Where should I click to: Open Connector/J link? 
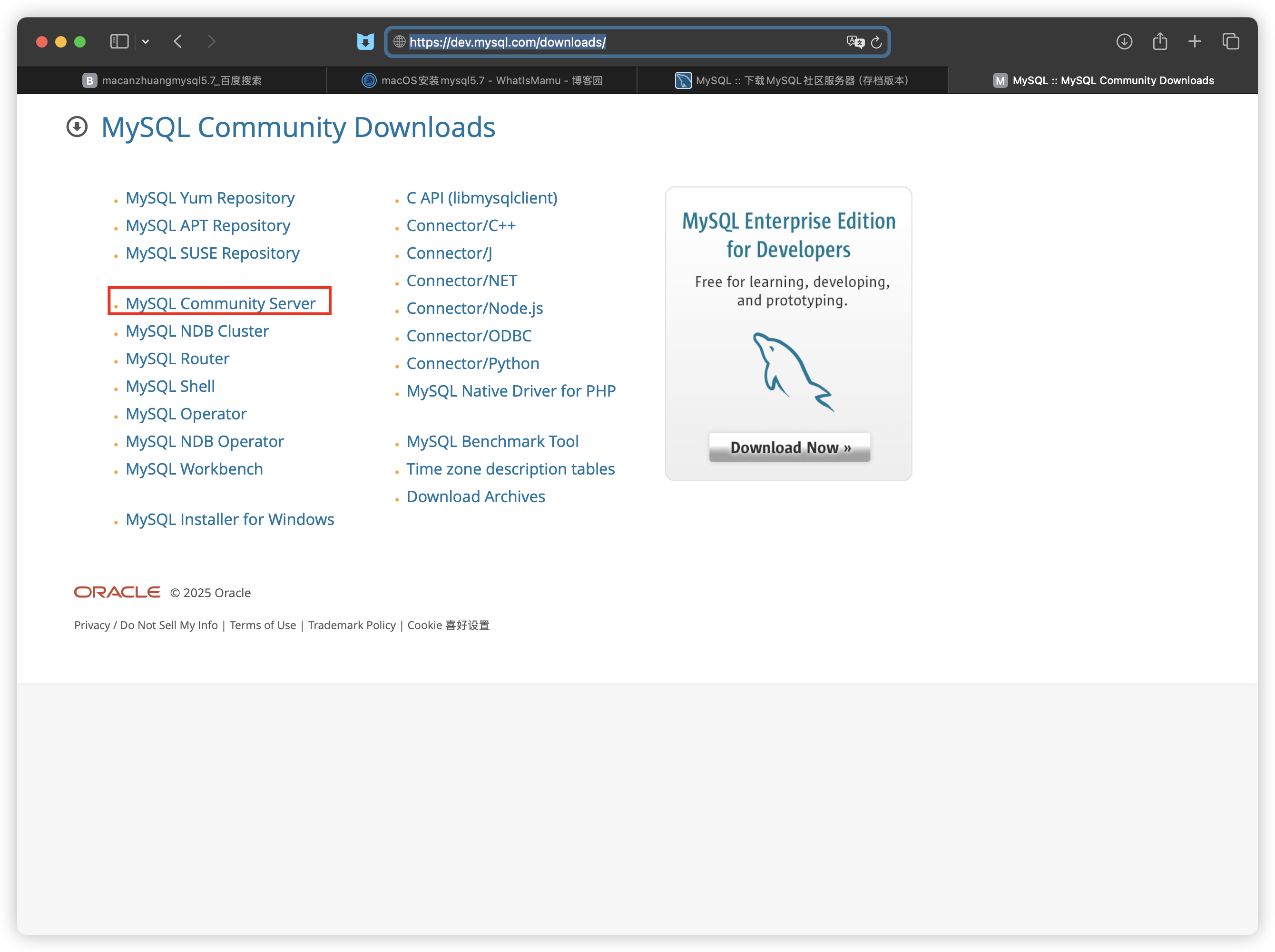(x=449, y=253)
